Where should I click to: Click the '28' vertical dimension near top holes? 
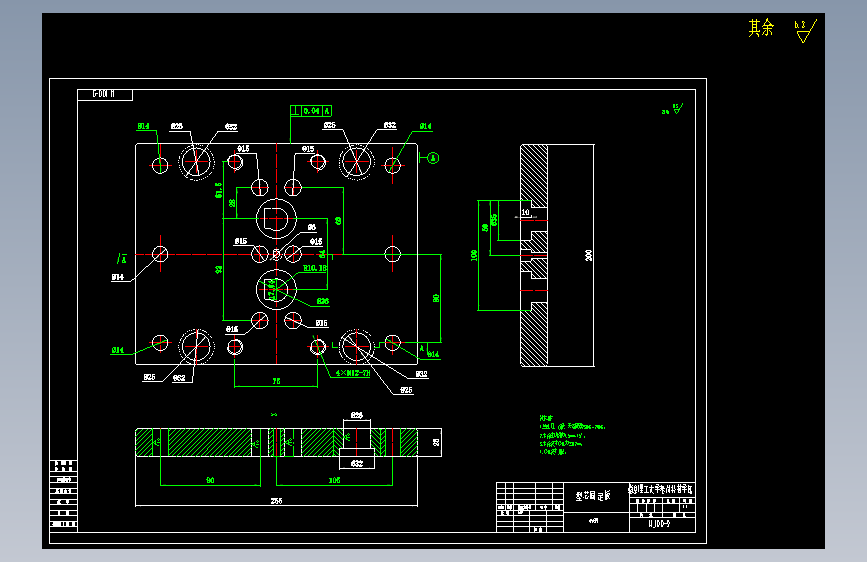point(232,203)
